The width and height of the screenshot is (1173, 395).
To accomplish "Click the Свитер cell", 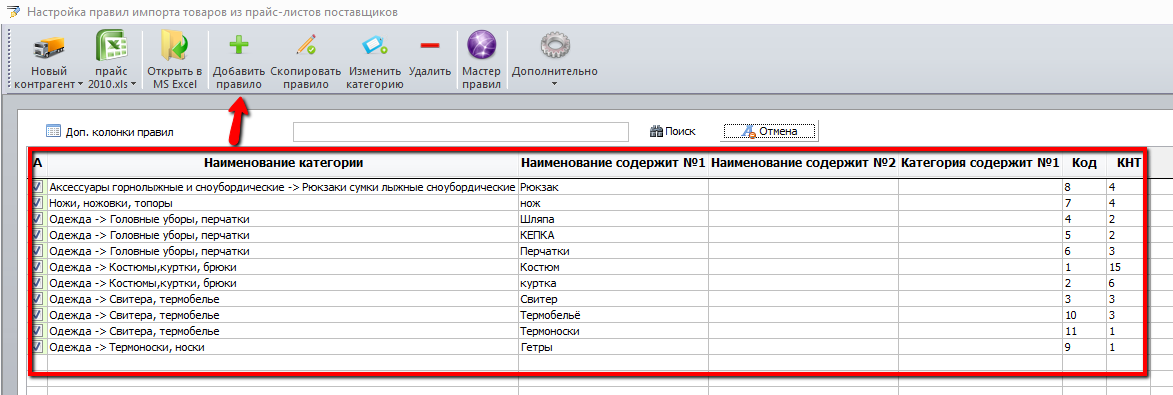I will click(x=613, y=299).
